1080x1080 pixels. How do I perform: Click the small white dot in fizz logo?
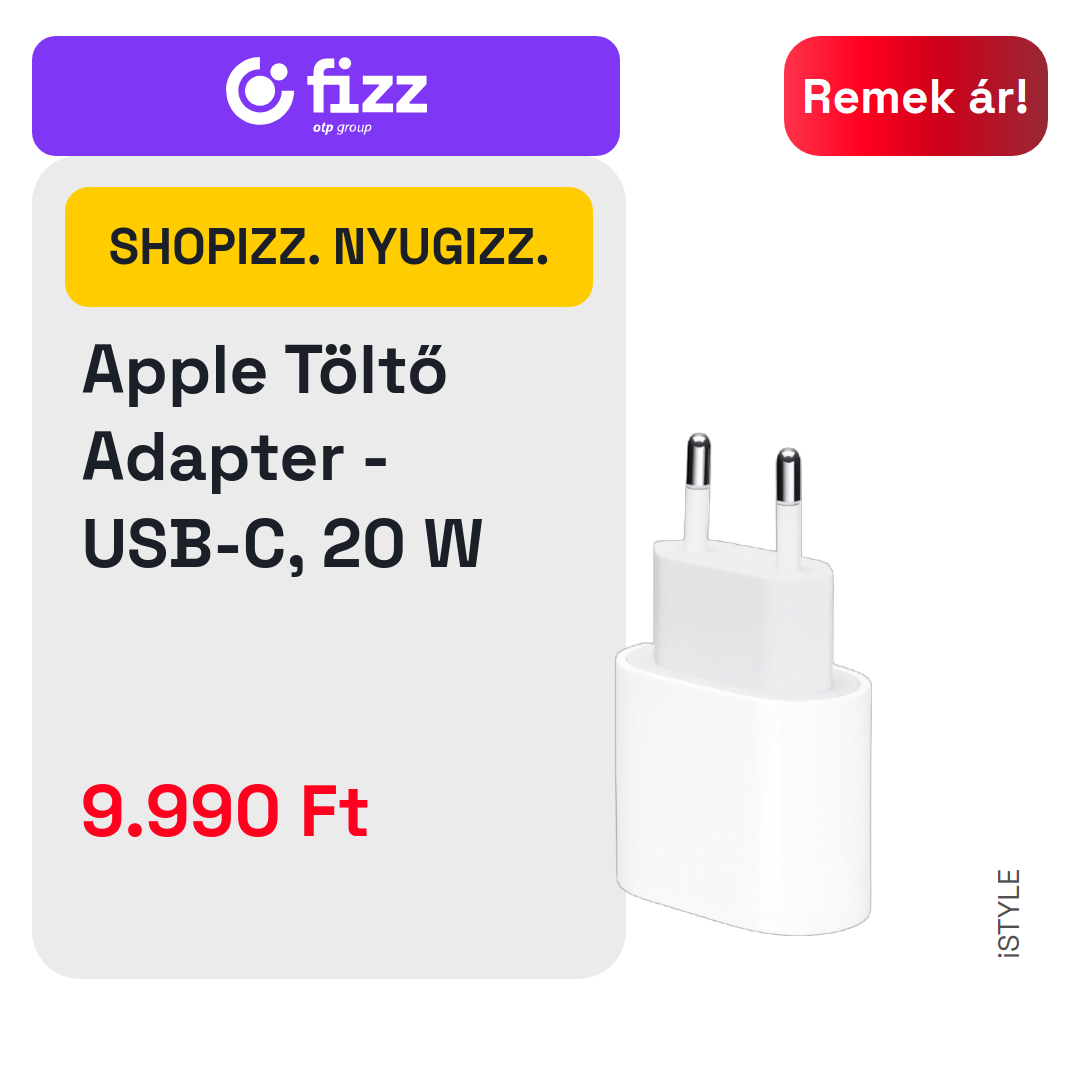coord(280,74)
